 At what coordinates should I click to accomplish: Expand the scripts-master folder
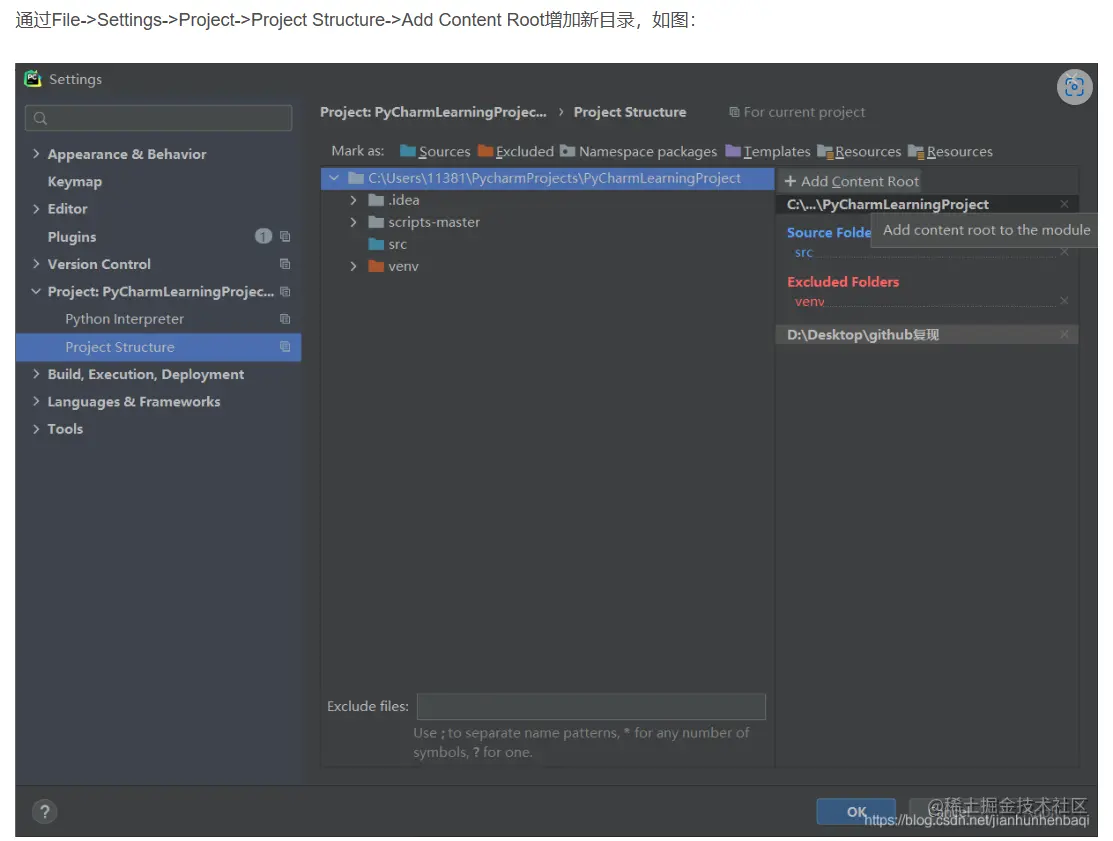(353, 222)
